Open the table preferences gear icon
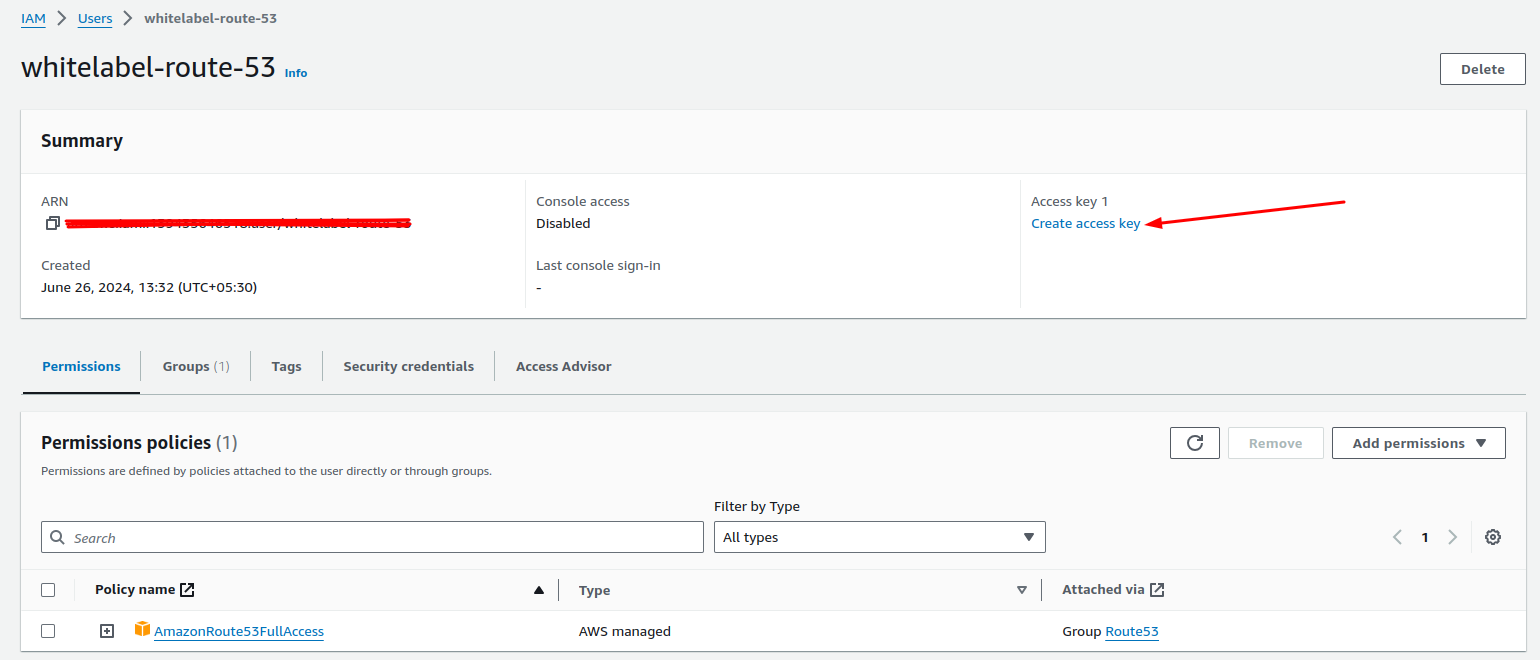 click(x=1492, y=537)
